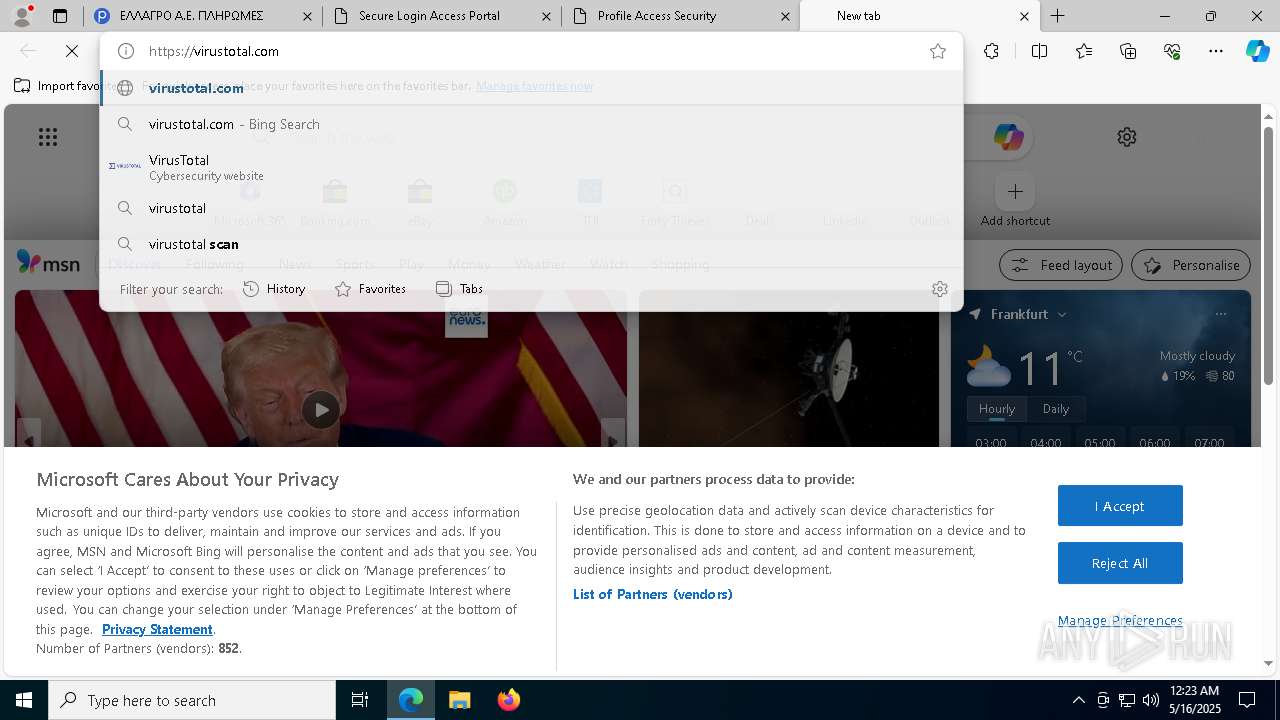Add page to favorites star icon
The width and height of the screenshot is (1280, 720).
[937, 51]
